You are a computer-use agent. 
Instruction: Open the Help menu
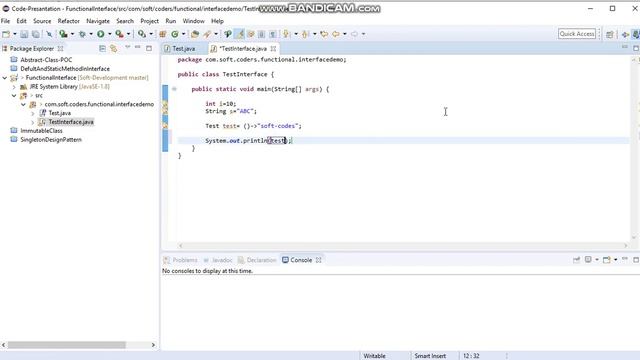[x=217, y=21]
